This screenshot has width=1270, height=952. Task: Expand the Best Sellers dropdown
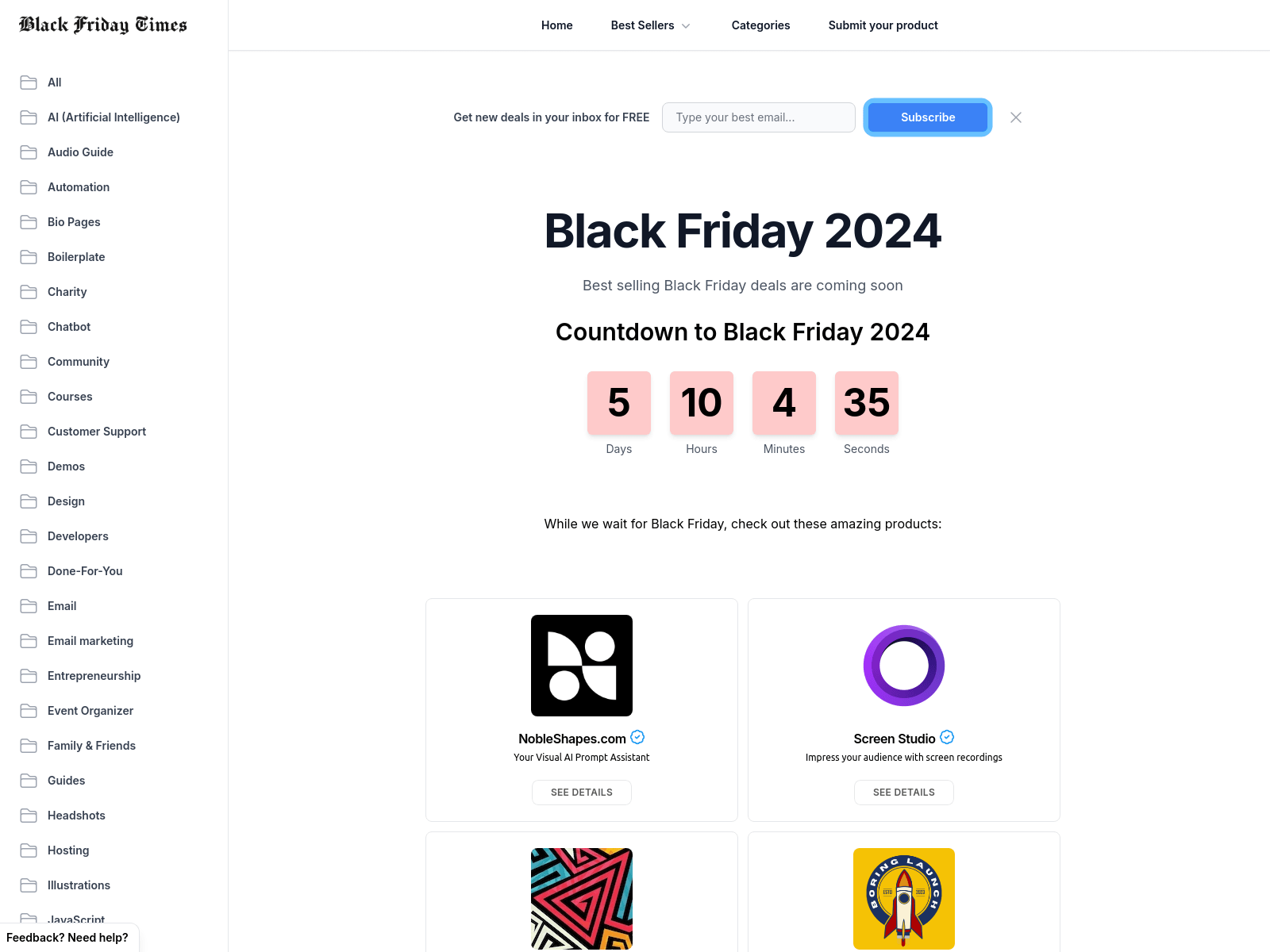tap(649, 25)
